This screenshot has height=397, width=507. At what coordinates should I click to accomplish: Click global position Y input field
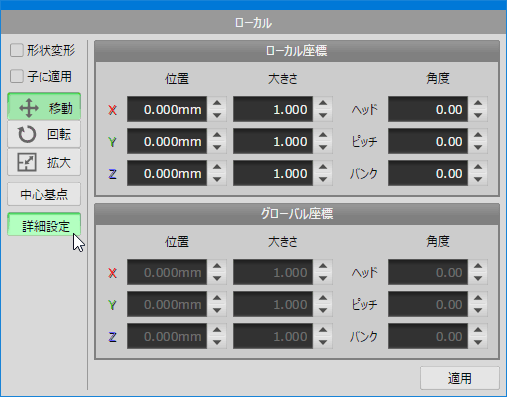[x=167, y=304]
